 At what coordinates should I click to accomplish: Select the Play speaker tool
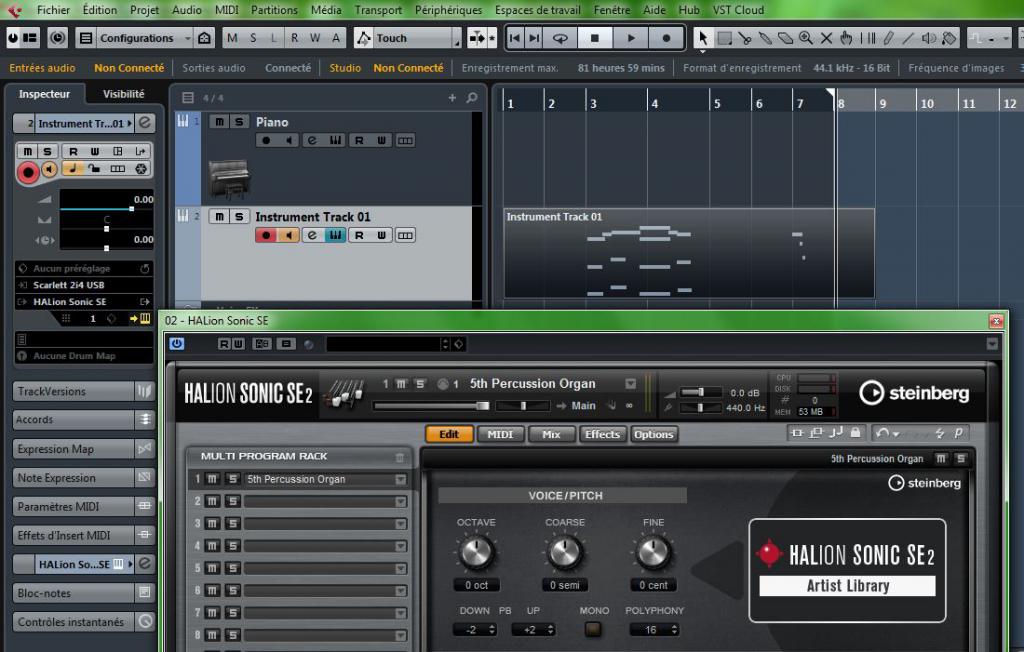[x=928, y=38]
